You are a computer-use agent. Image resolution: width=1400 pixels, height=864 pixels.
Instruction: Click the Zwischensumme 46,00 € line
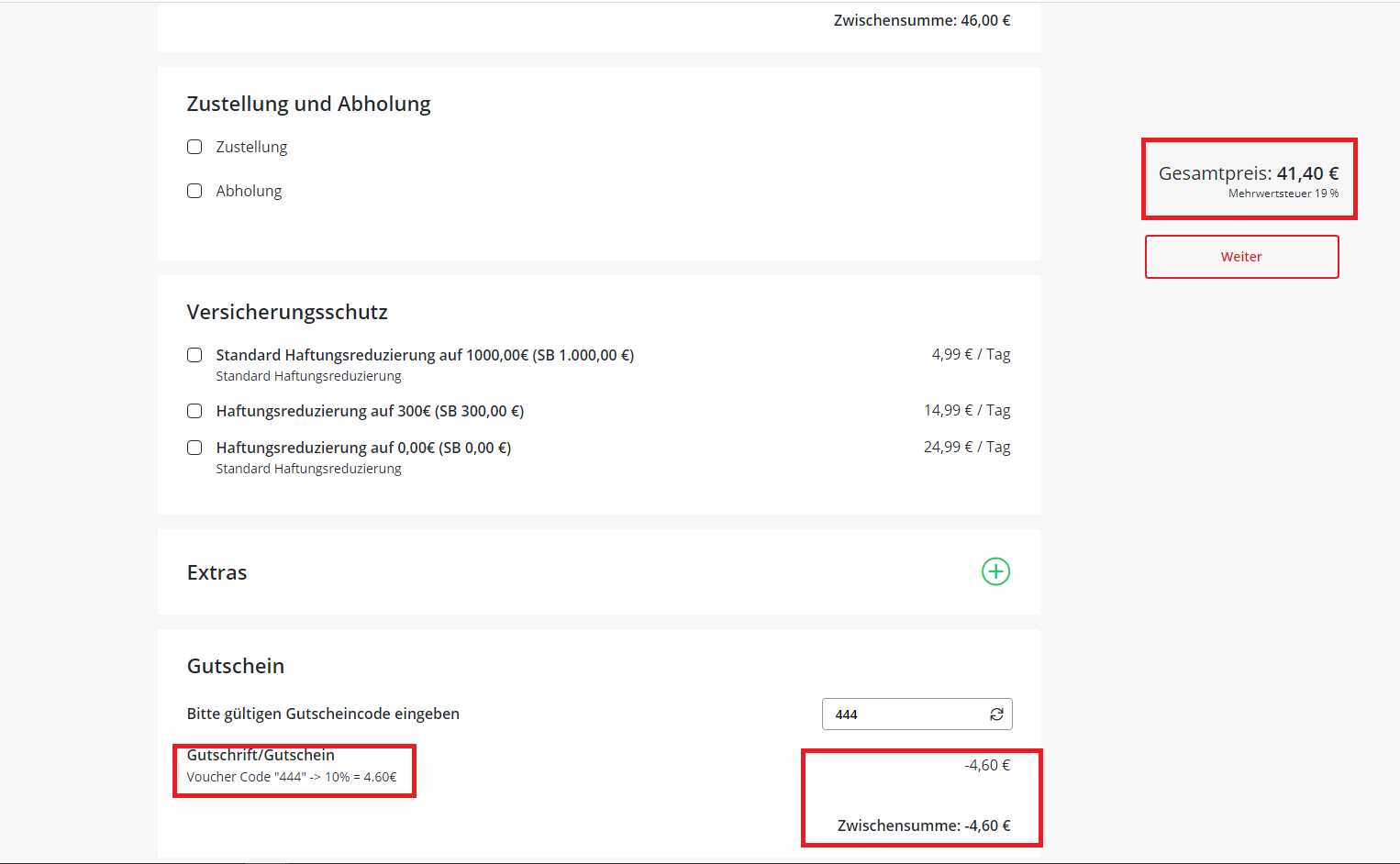click(921, 20)
